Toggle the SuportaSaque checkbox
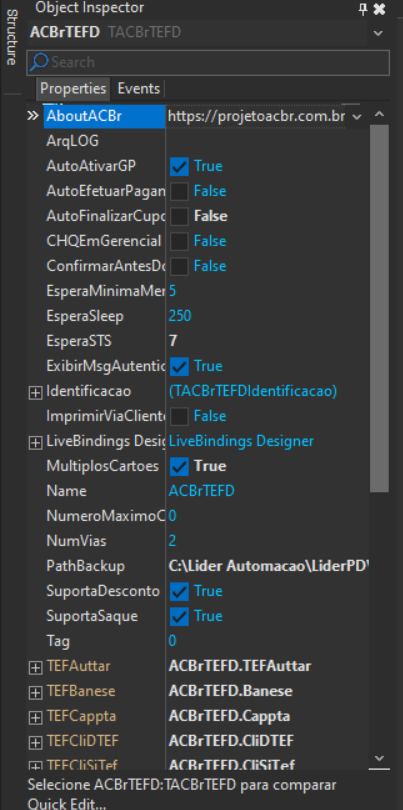Image resolution: width=403 pixels, height=810 pixels. coord(179,616)
